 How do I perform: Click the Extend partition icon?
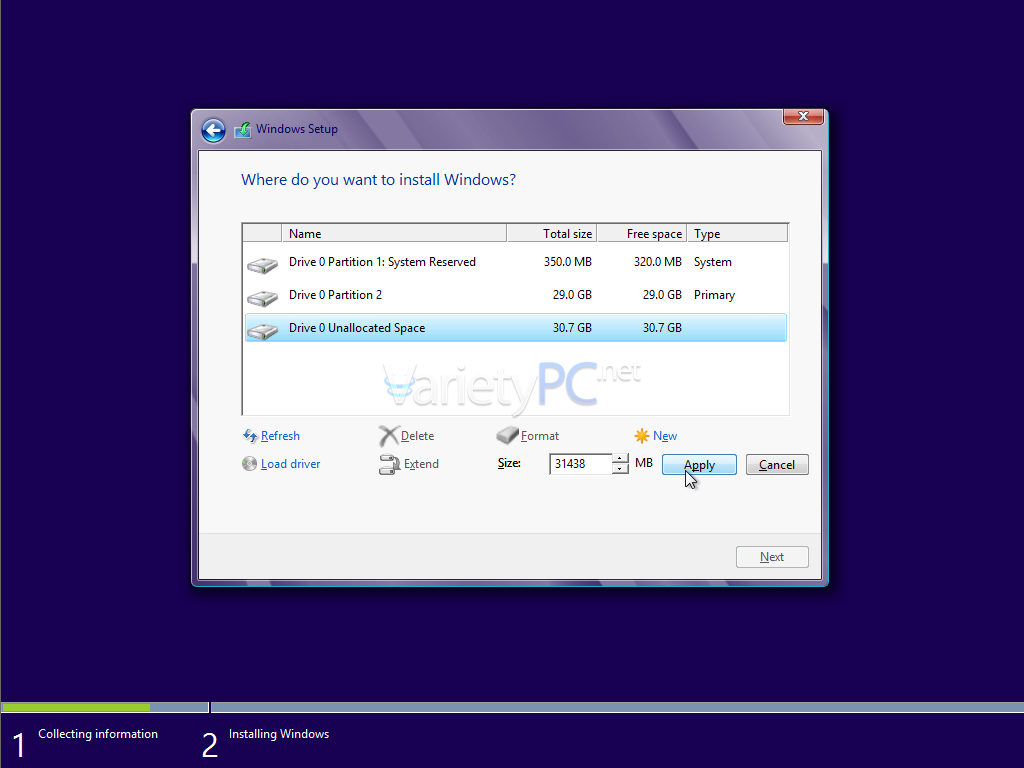coord(389,464)
